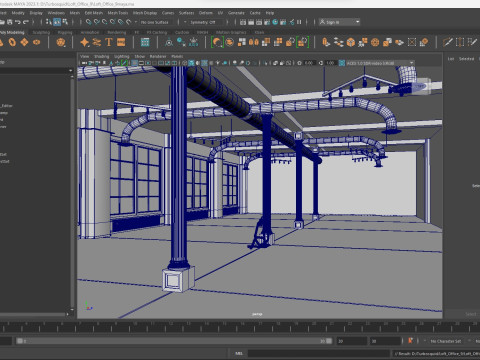Open the Edit Mesh menu
The height and width of the screenshot is (360, 480).
click(x=94, y=13)
